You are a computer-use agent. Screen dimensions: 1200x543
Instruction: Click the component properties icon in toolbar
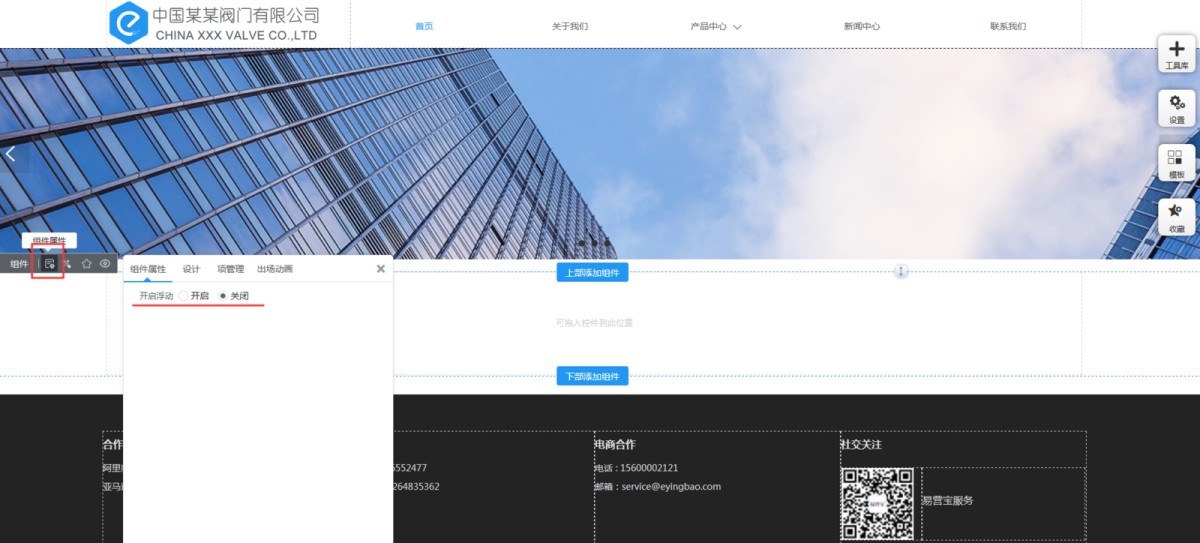pyautogui.click(x=49, y=264)
